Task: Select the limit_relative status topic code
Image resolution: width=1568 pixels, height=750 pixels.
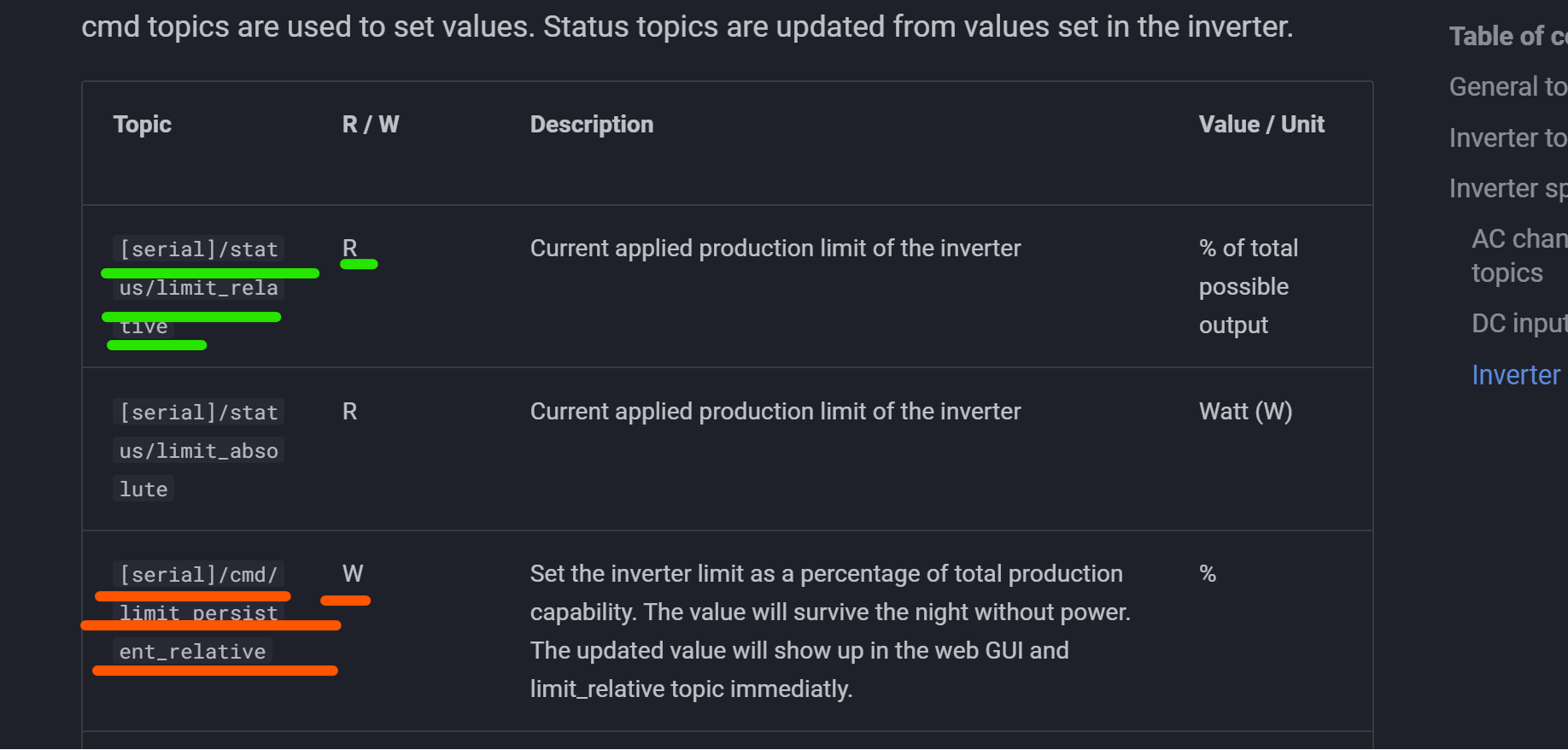Action: coord(198,288)
